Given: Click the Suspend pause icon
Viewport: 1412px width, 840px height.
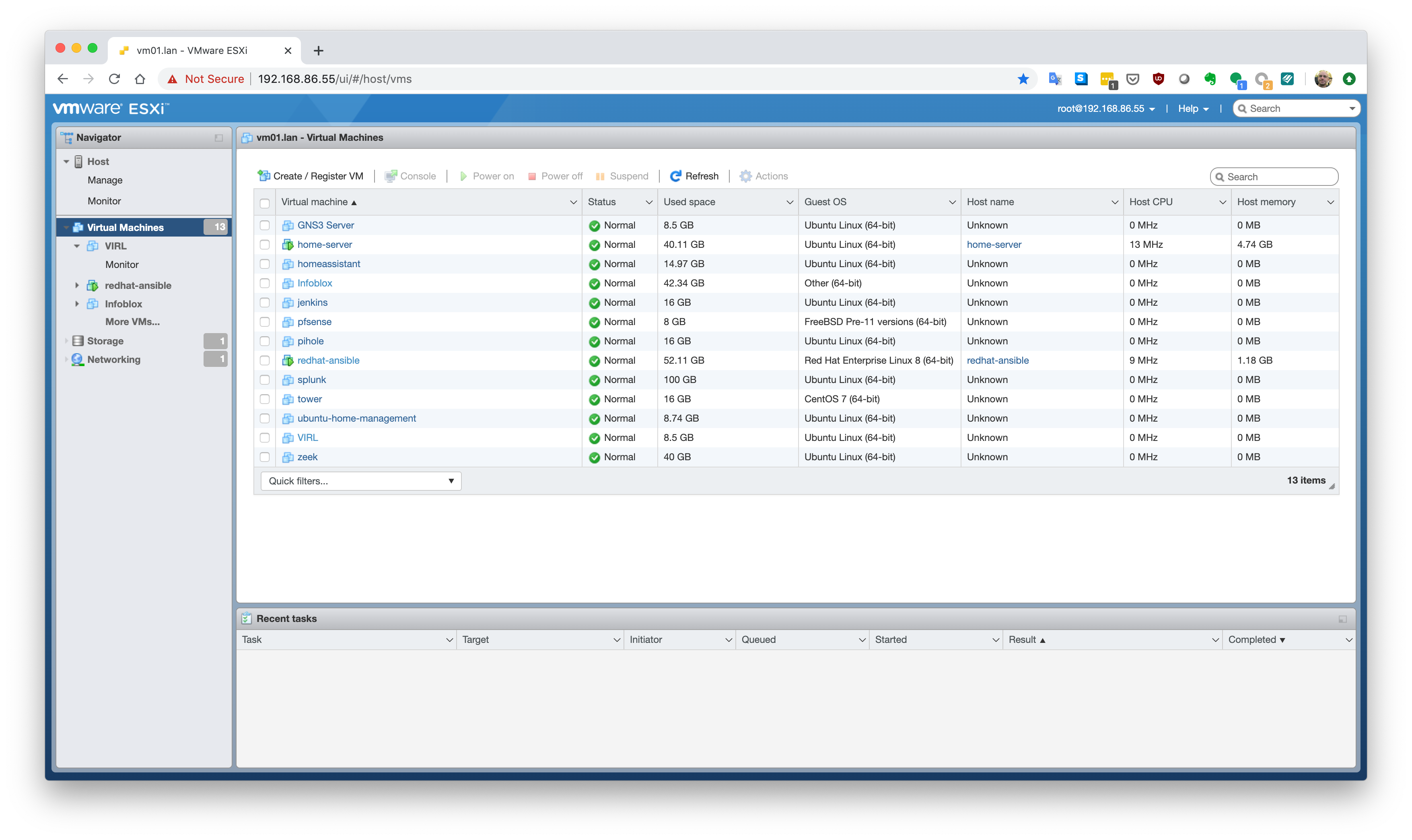Looking at the screenshot, I should coord(601,177).
